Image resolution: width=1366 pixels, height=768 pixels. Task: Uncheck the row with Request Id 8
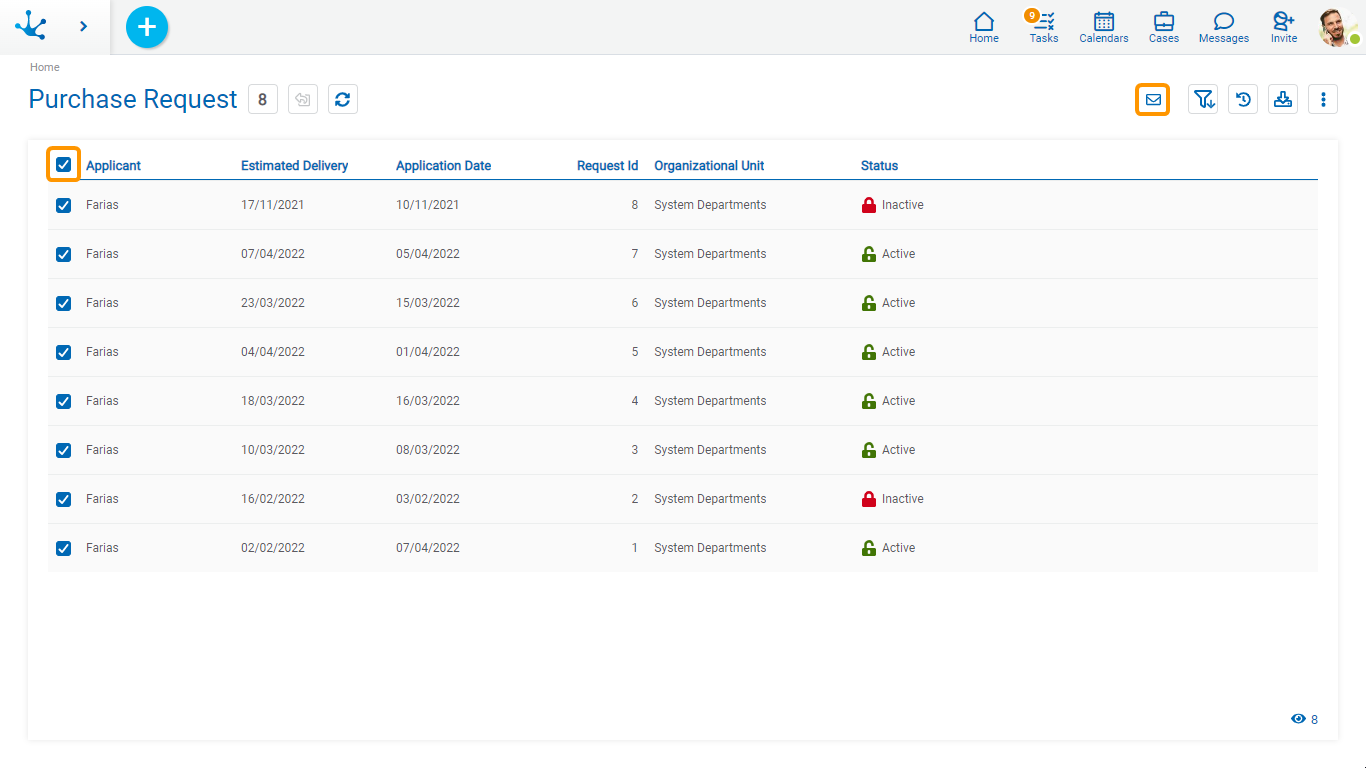pos(64,205)
